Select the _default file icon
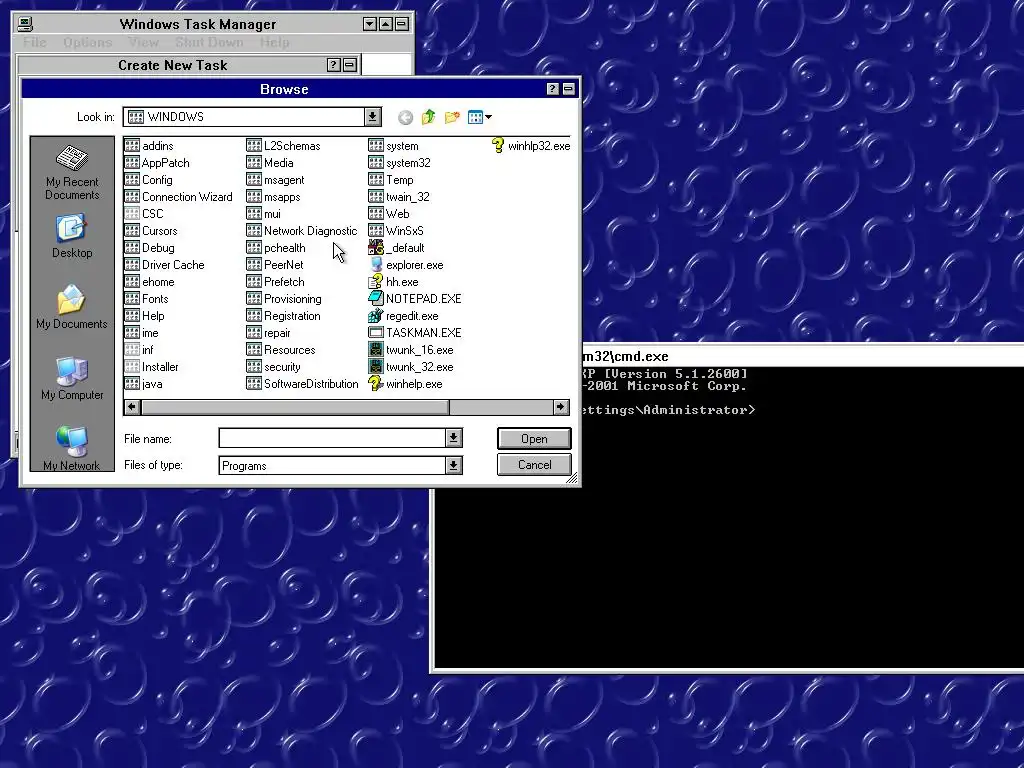The height and width of the screenshot is (768, 1024). (x=376, y=248)
